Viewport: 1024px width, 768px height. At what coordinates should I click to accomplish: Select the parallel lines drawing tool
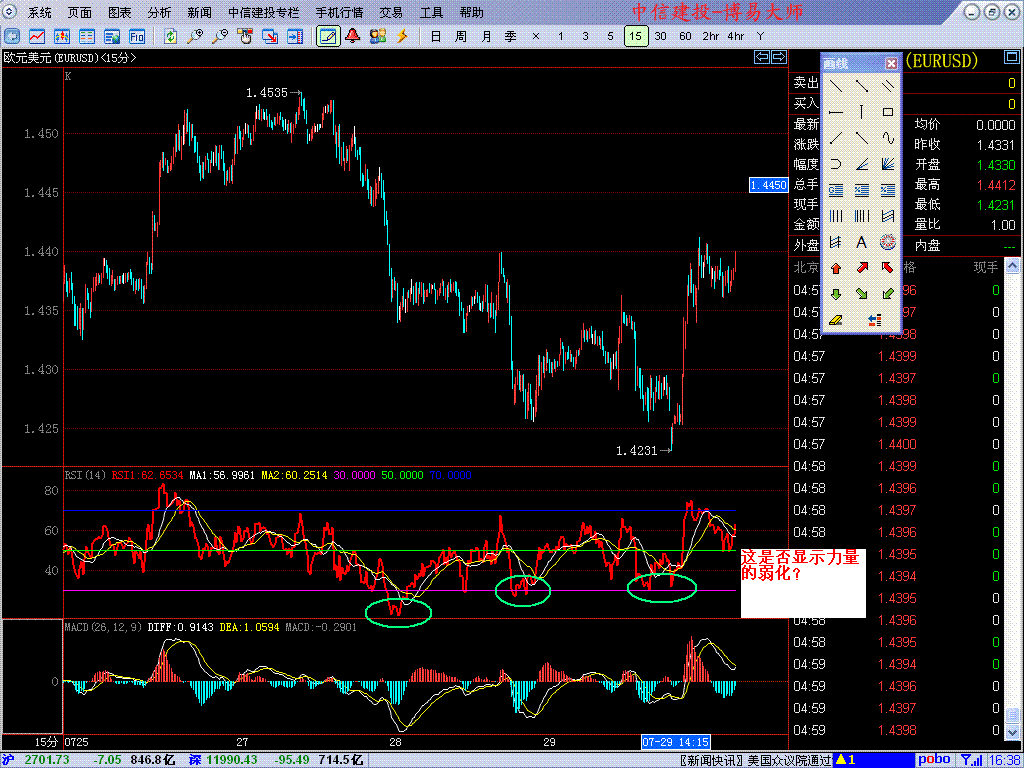[888, 86]
